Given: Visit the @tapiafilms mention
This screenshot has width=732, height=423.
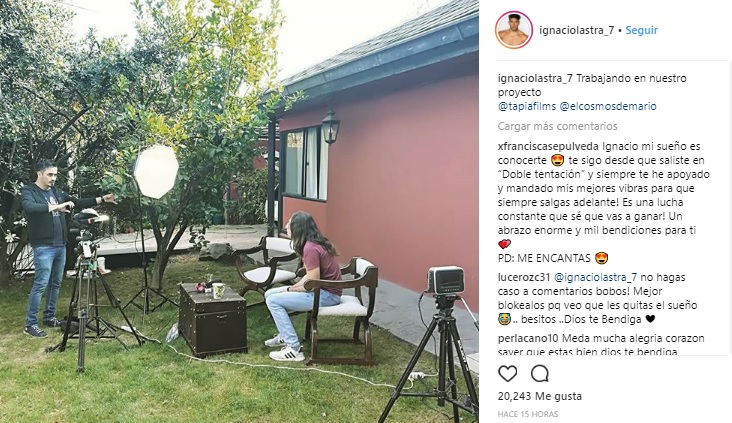Looking at the screenshot, I should click(527, 106).
